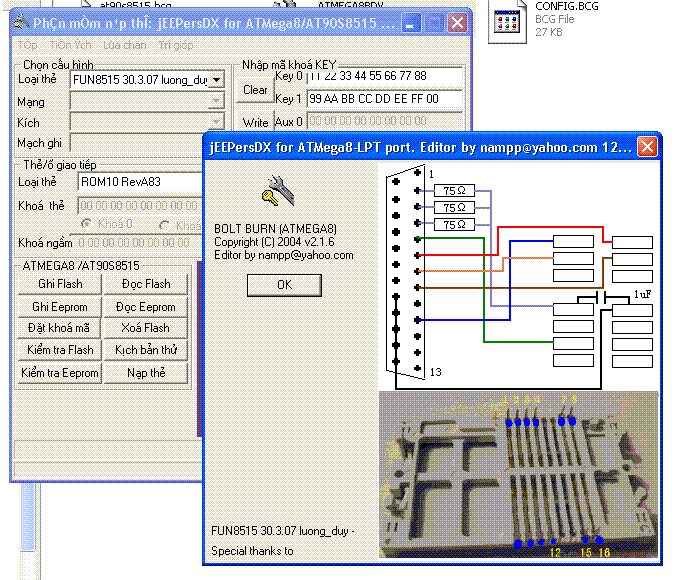Click the Đặt khoá mã button
Image resolution: width=675 pixels, height=580 pixels.
point(60,328)
